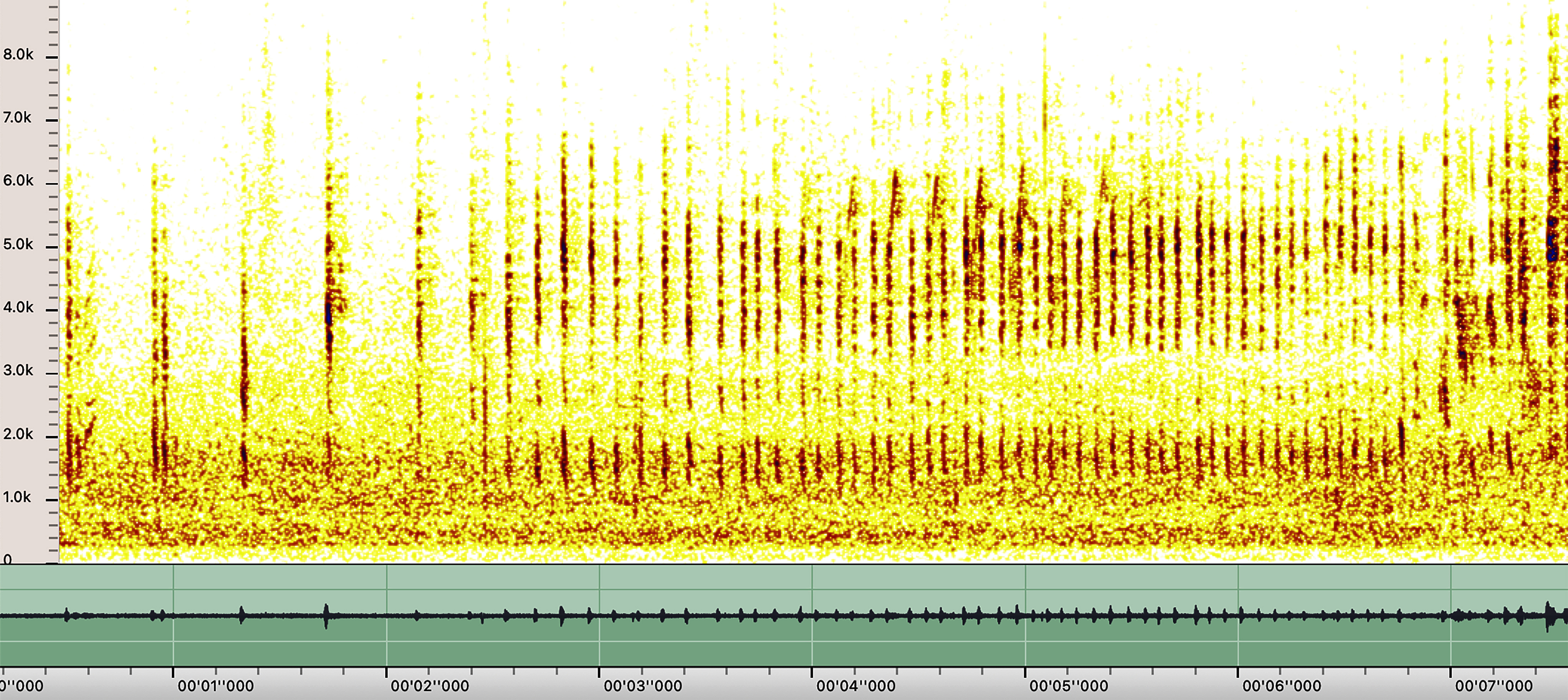Click the 2.0k frequency axis label
The height and width of the screenshot is (700, 1568).
pos(18,435)
